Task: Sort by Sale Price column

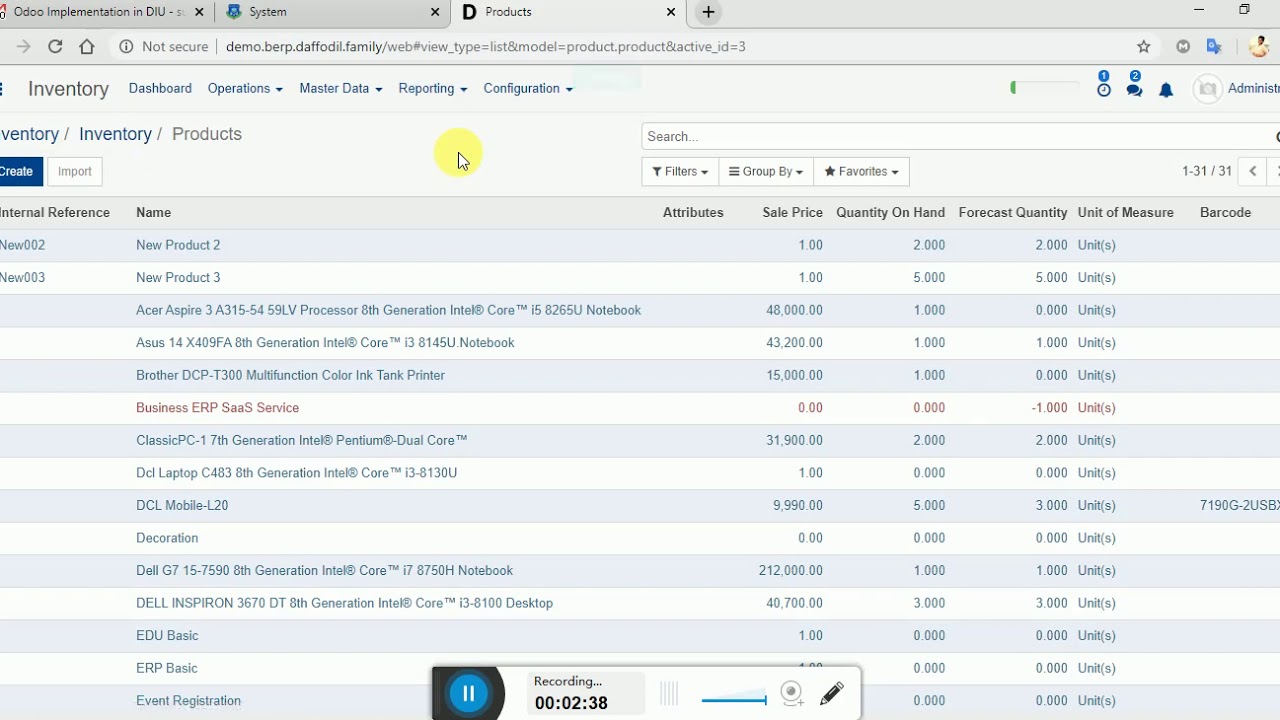Action: click(x=793, y=212)
